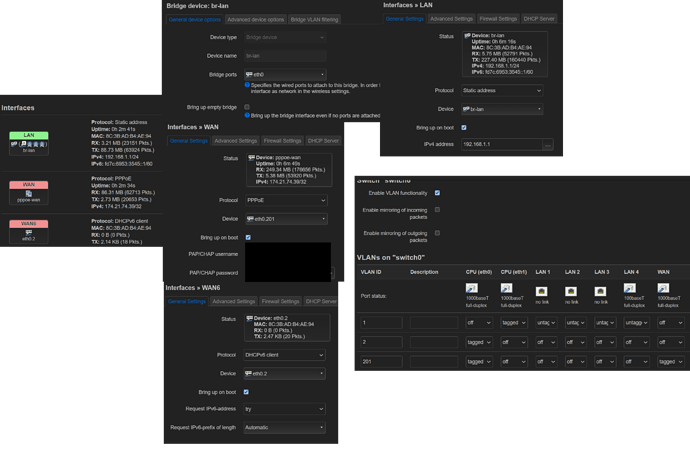Viewport: 690px width, 456px height.
Task: Enable mirroring of incoming packets
Action: coord(437,210)
